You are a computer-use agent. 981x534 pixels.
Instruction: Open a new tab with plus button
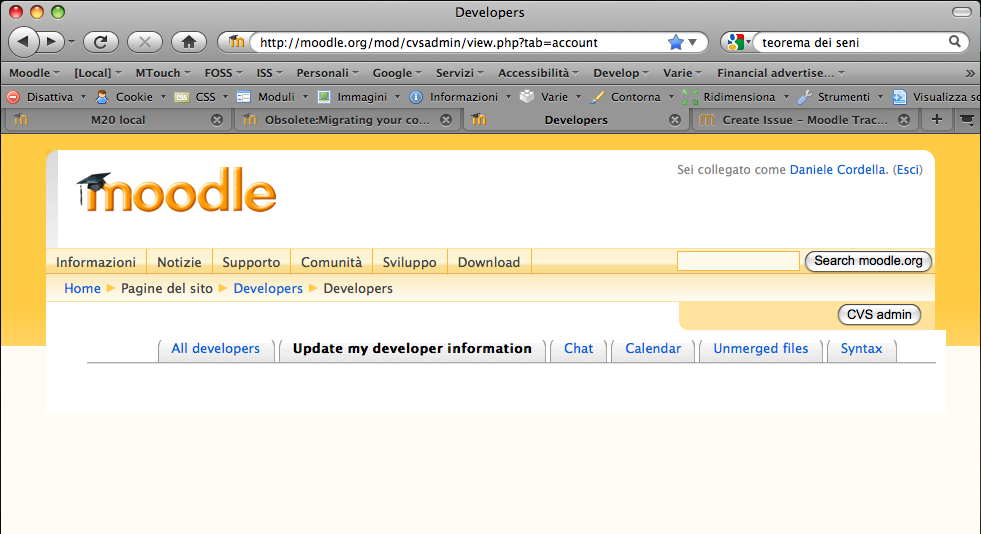pos(937,119)
